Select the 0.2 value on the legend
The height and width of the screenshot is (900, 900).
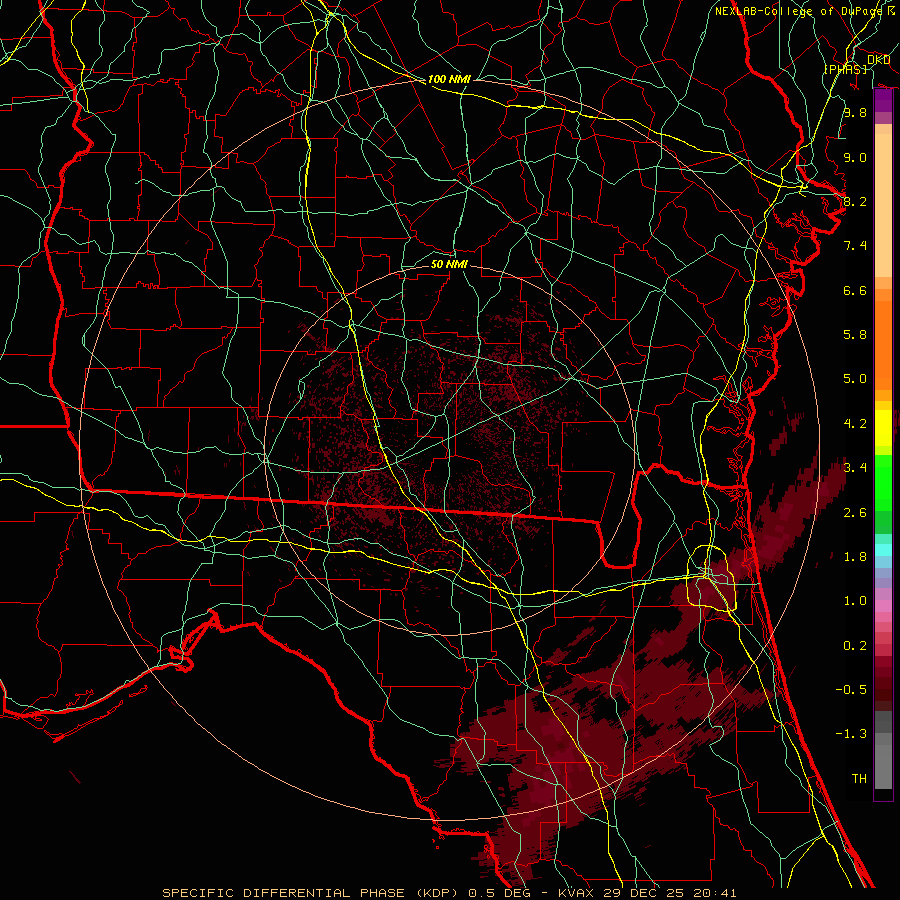click(855, 646)
